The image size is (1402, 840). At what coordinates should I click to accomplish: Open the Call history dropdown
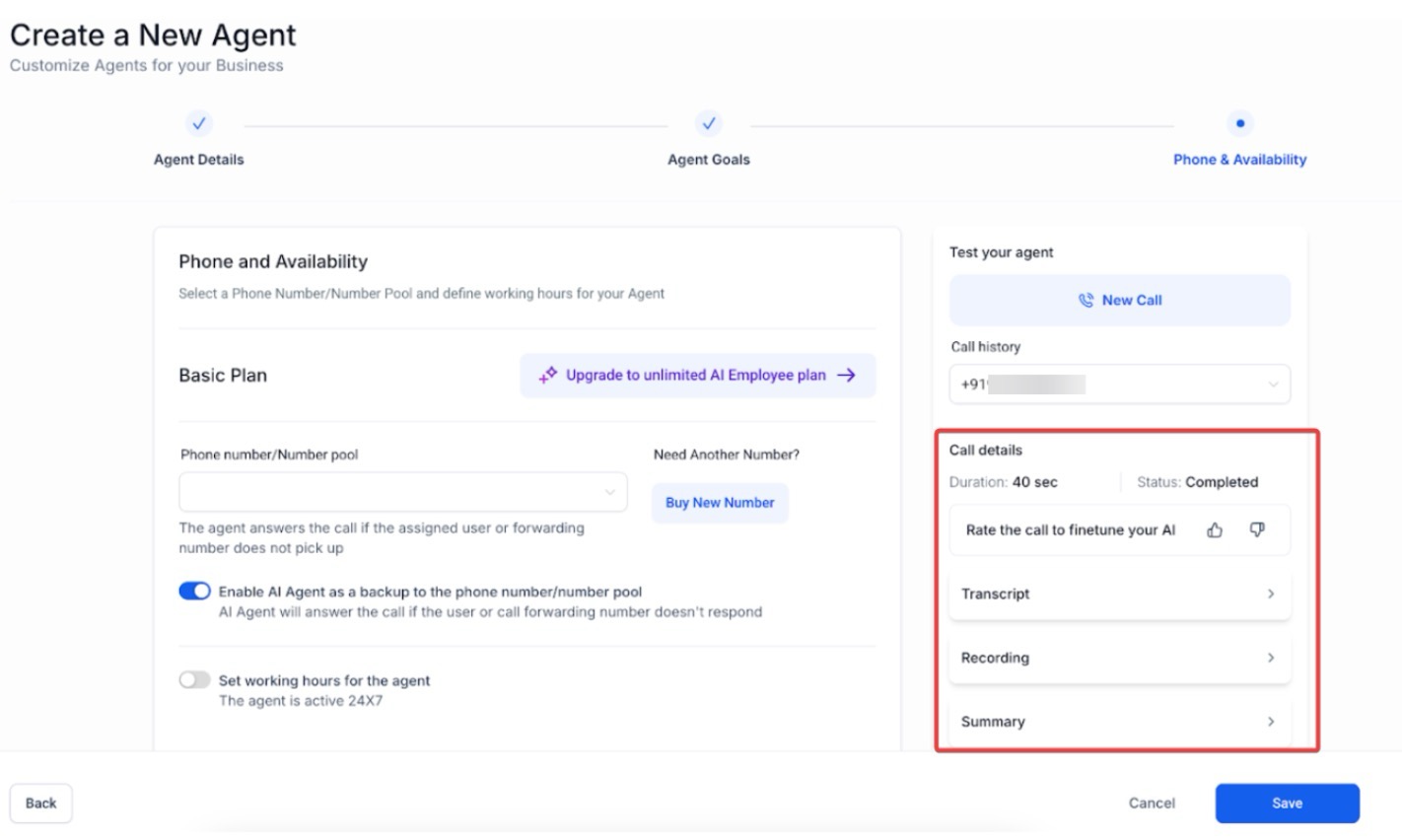(1119, 385)
